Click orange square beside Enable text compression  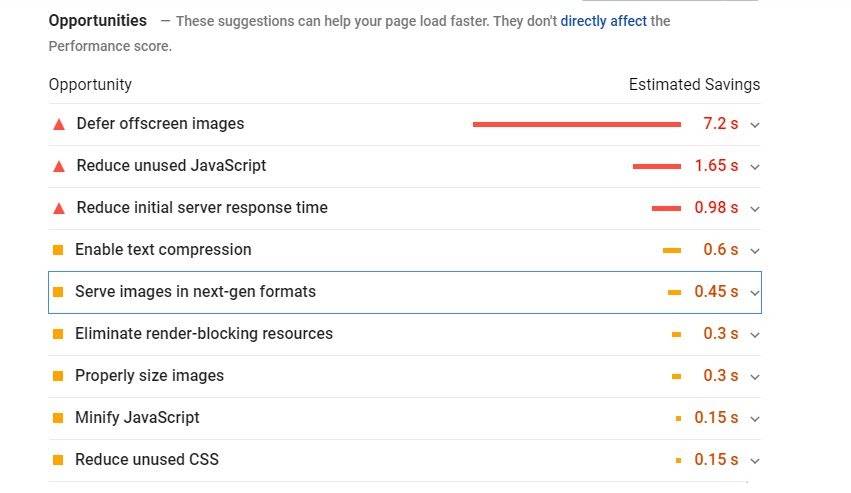(x=58, y=250)
